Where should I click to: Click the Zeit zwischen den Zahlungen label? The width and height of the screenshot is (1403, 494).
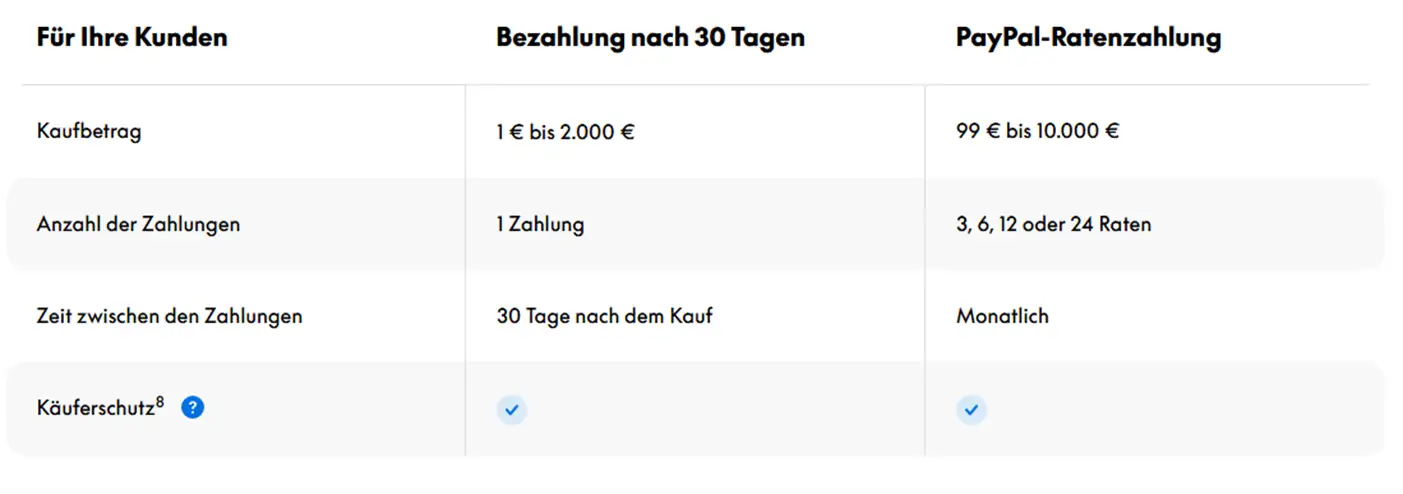(x=170, y=316)
